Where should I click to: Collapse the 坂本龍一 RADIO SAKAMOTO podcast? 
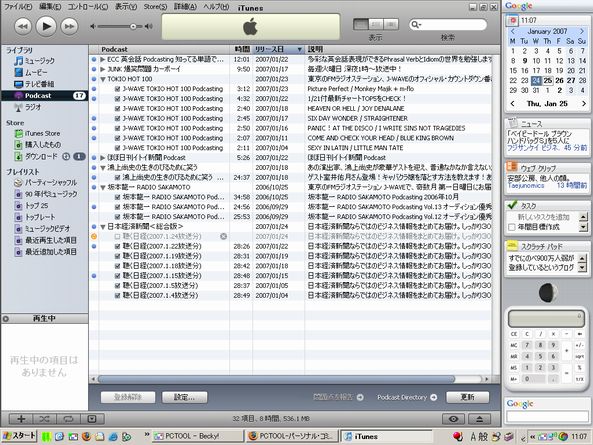102,187
